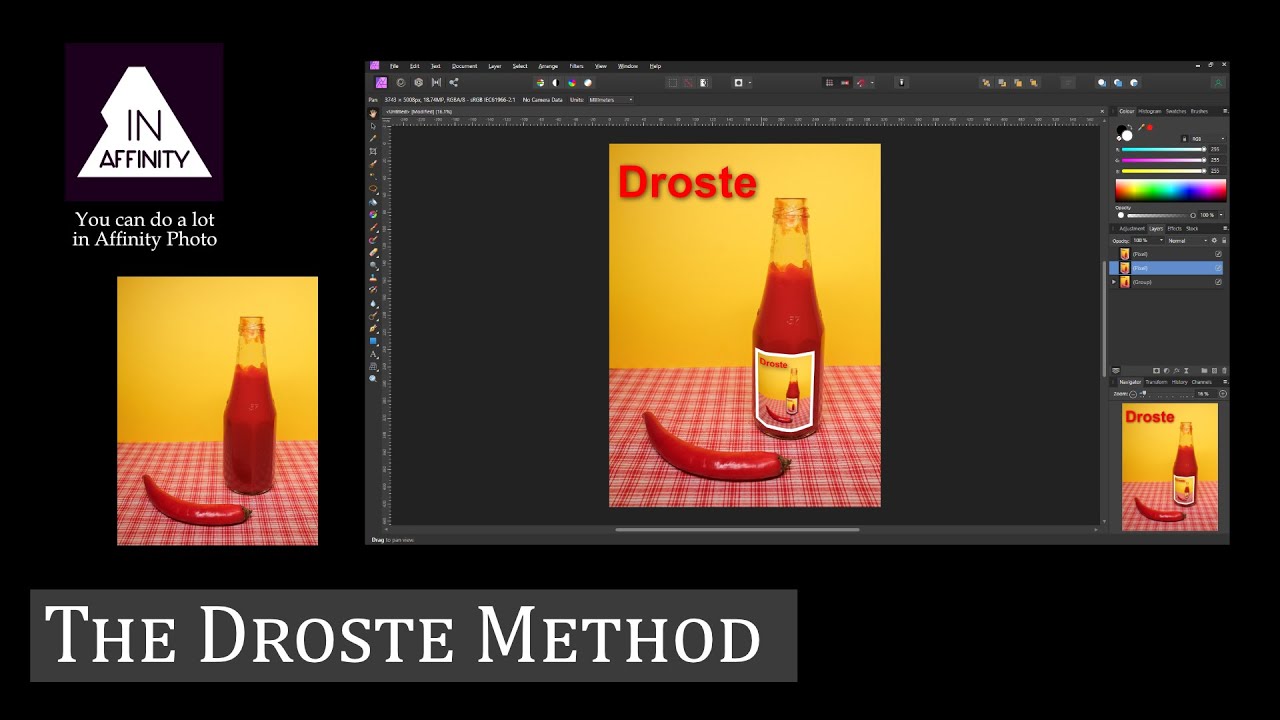Apply Auto Levels from toolbar

pos(540,83)
